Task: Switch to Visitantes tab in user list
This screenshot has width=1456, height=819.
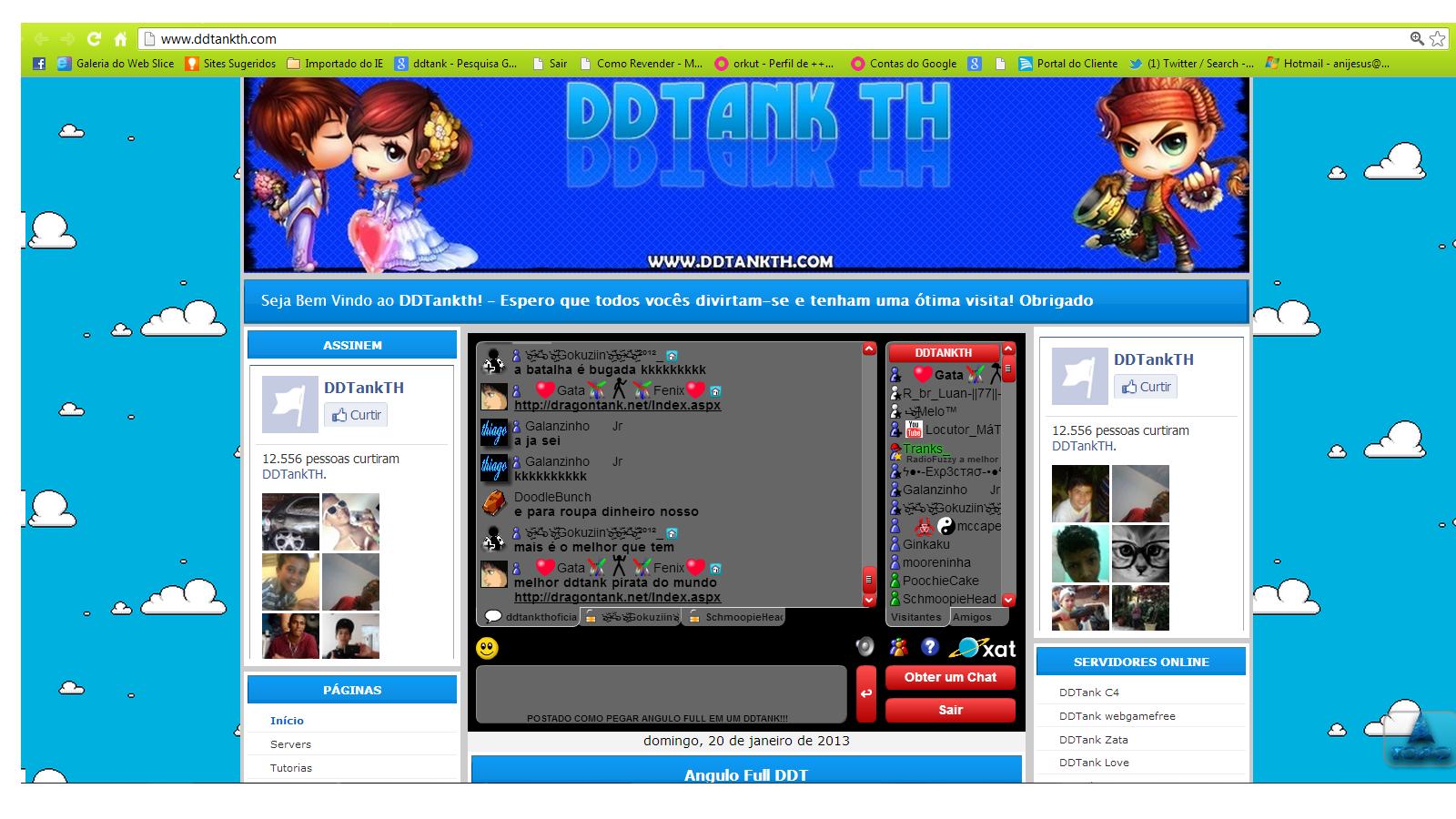Action: 916,617
